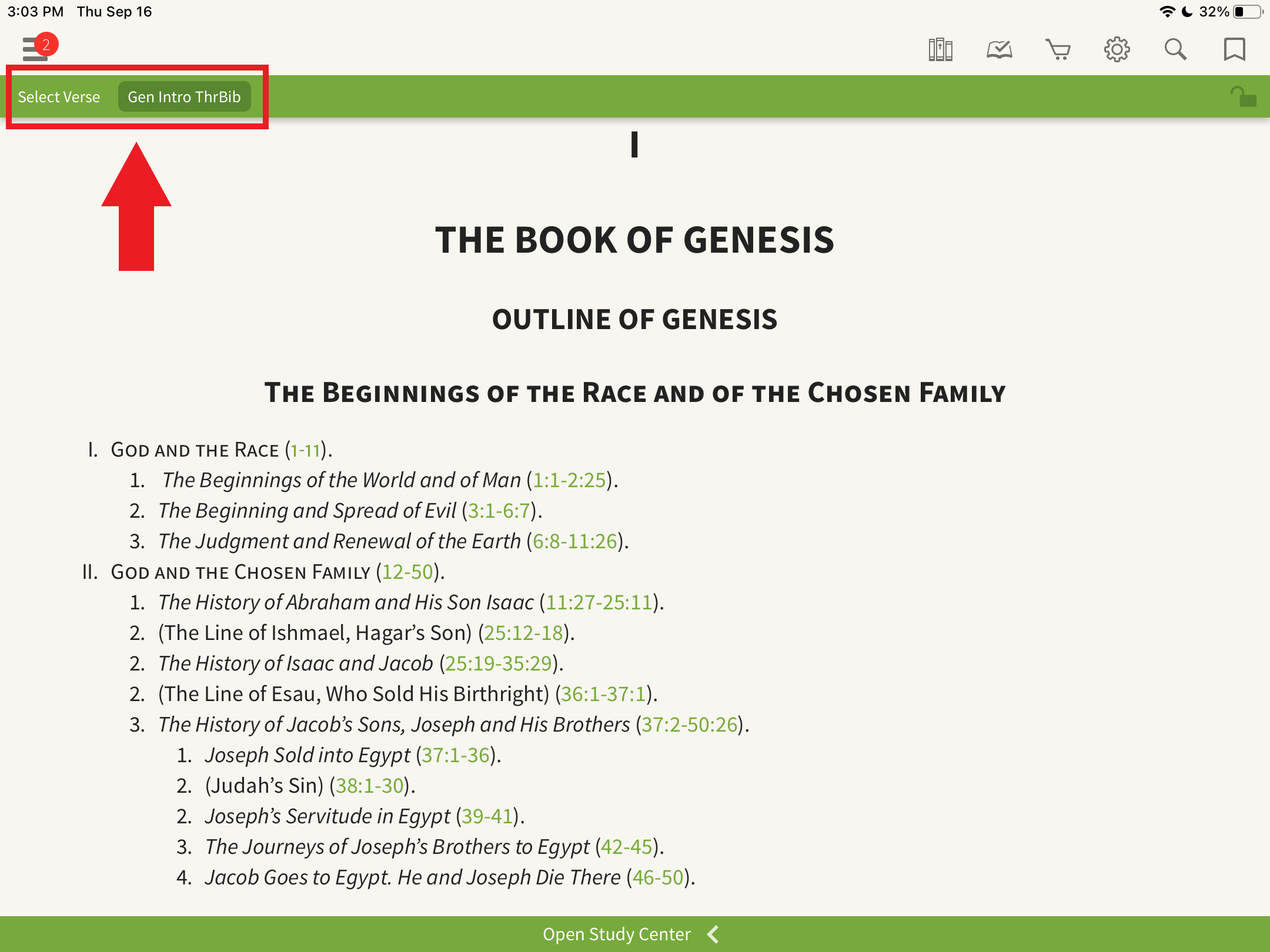Open the 1-11 chapter link
This screenshot has width=1270, height=952.
[x=305, y=450]
